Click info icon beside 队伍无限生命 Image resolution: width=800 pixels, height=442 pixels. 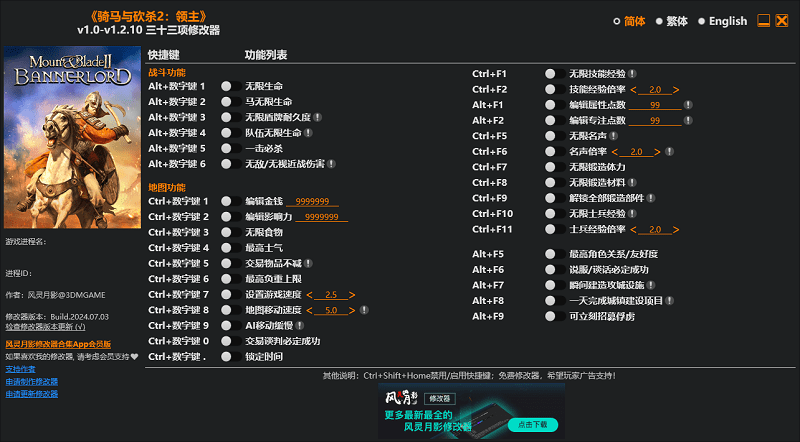click(x=308, y=133)
